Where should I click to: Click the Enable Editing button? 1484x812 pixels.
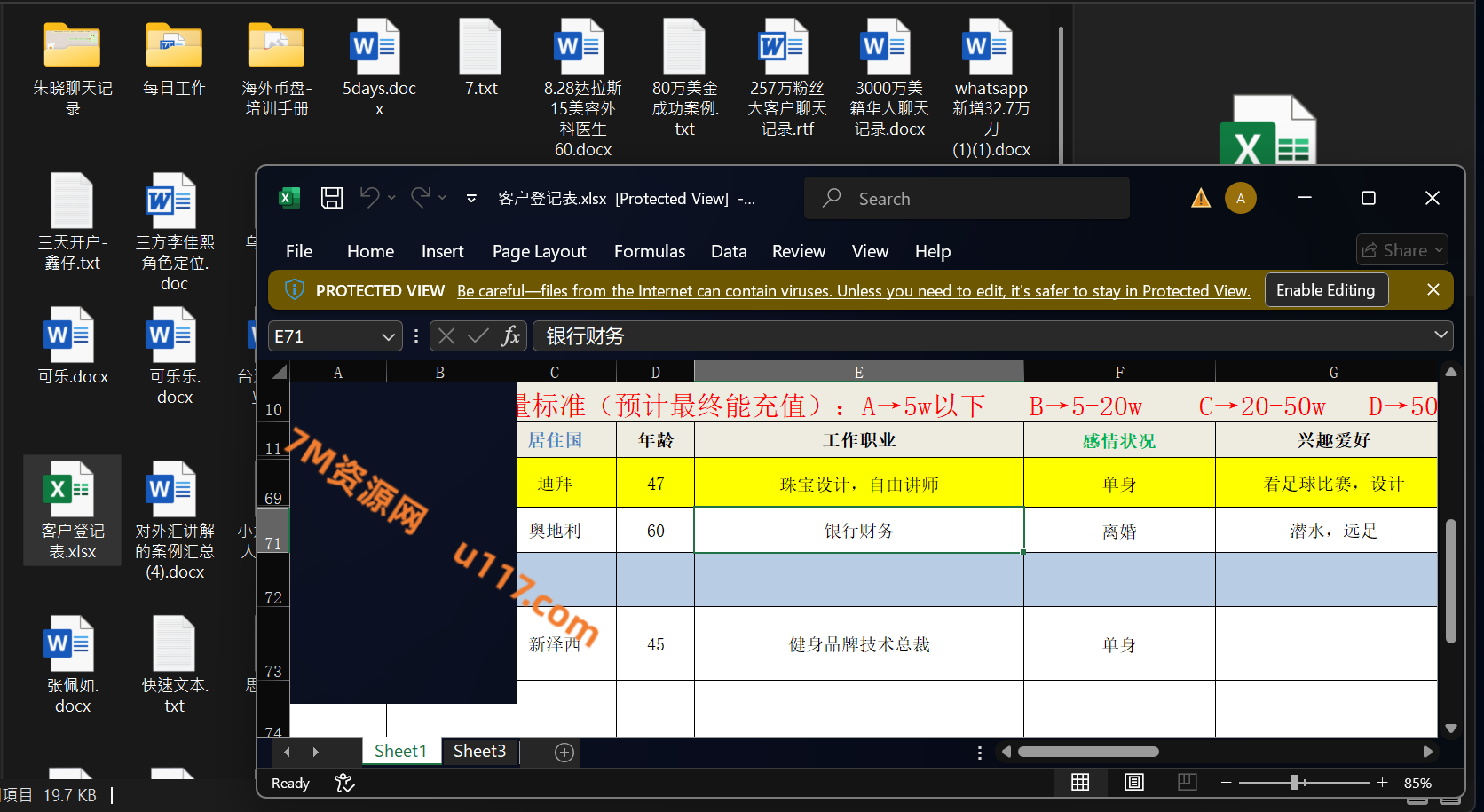point(1325,290)
